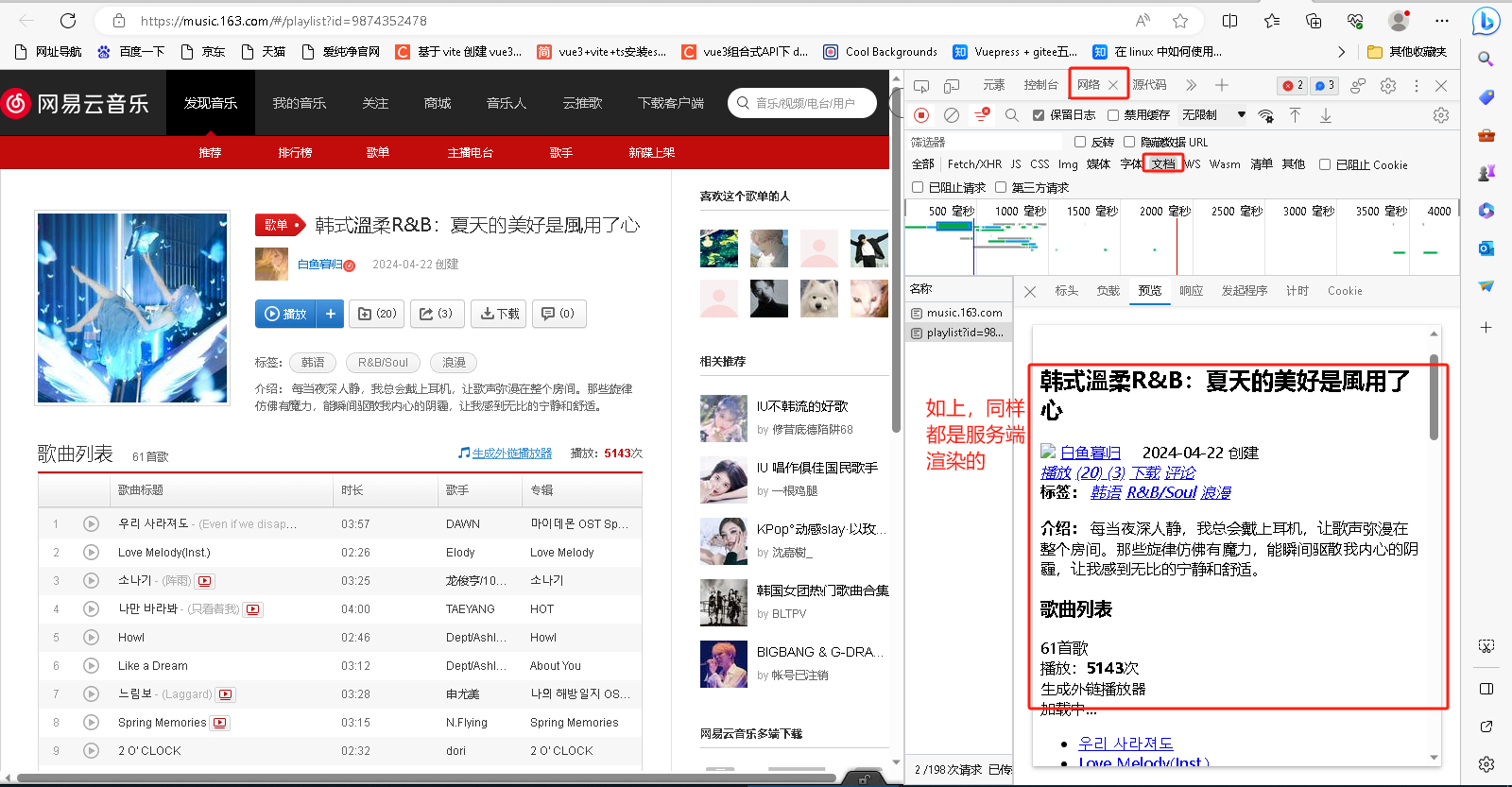Play song 우리 사라져도 in row 1
The width and height of the screenshot is (1512, 787).
91,523
